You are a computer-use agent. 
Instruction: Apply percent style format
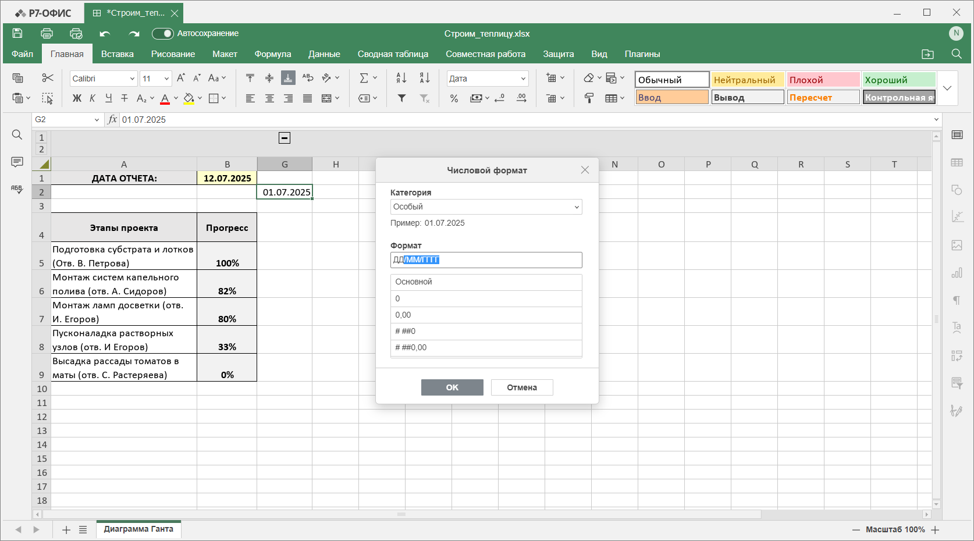click(454, 98)
